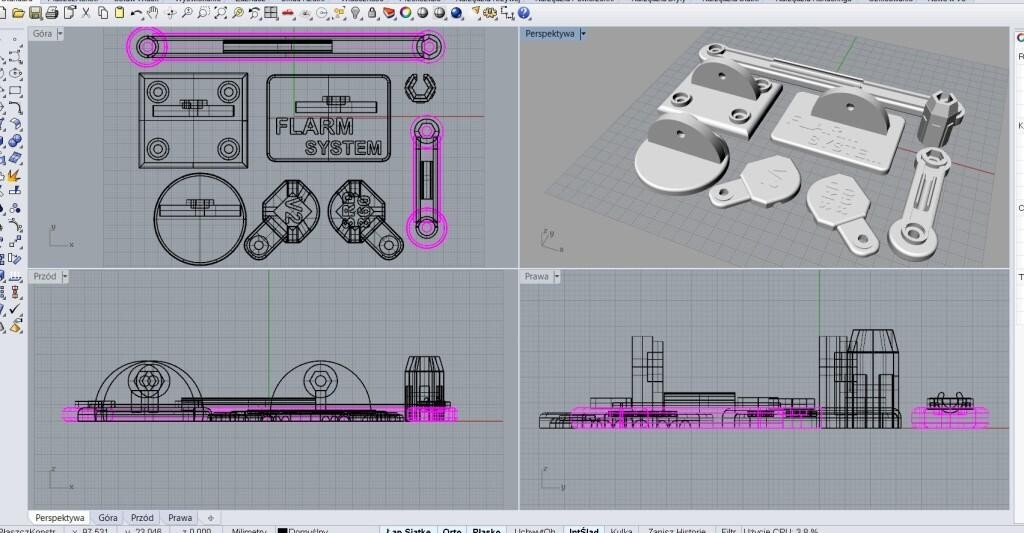
Task: Open Perspektywa viewport dropdown arrow
Action: 583,34
